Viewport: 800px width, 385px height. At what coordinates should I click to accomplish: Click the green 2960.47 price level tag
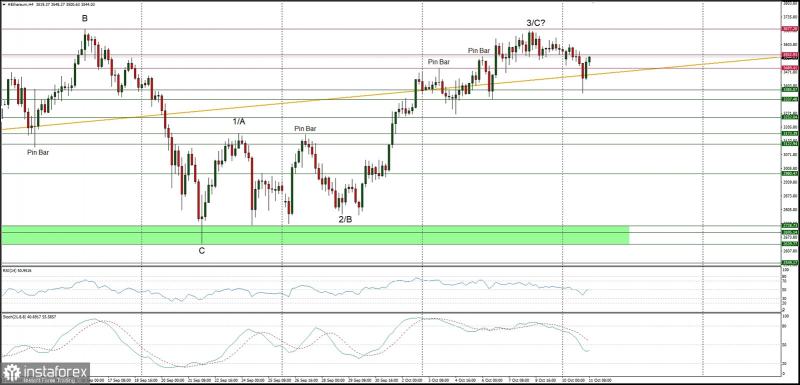790,173
